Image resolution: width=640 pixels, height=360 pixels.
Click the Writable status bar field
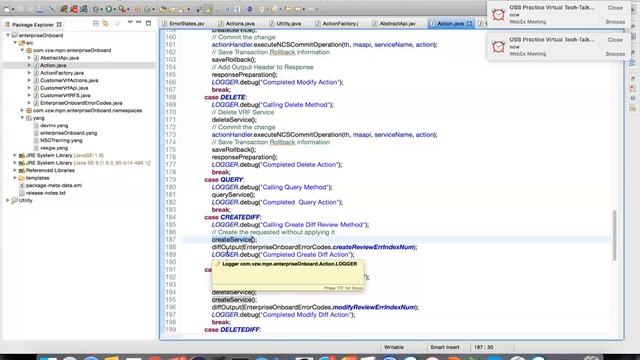tap(393, 347)
